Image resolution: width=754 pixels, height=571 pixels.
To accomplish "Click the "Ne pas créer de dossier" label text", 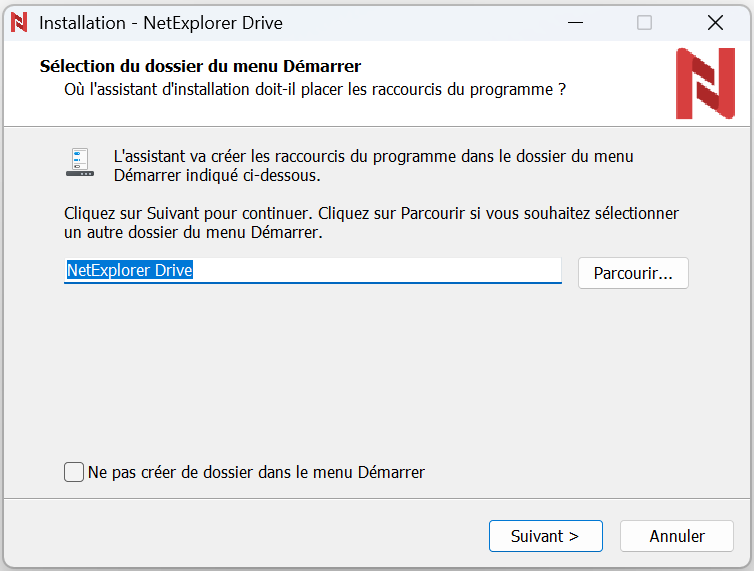I will (x=256, y=472).
